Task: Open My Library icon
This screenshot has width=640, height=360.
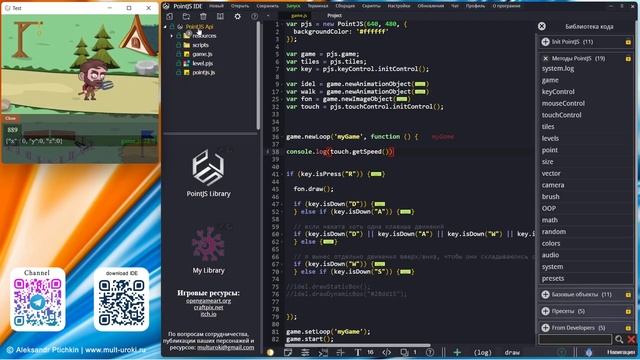Action: tap(208, 244)
